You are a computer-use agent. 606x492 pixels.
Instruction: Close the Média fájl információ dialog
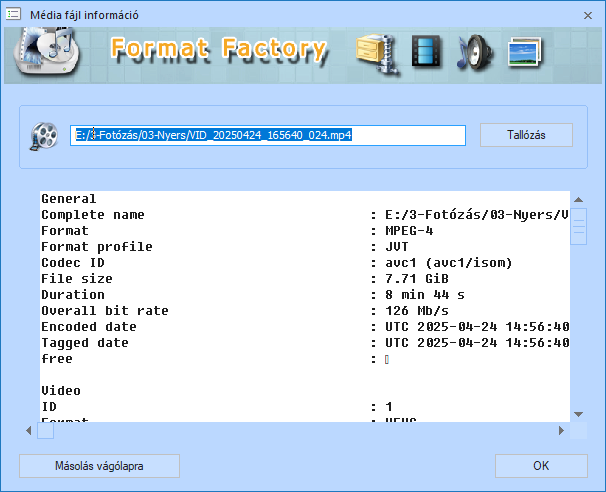[x=588, y=15]
